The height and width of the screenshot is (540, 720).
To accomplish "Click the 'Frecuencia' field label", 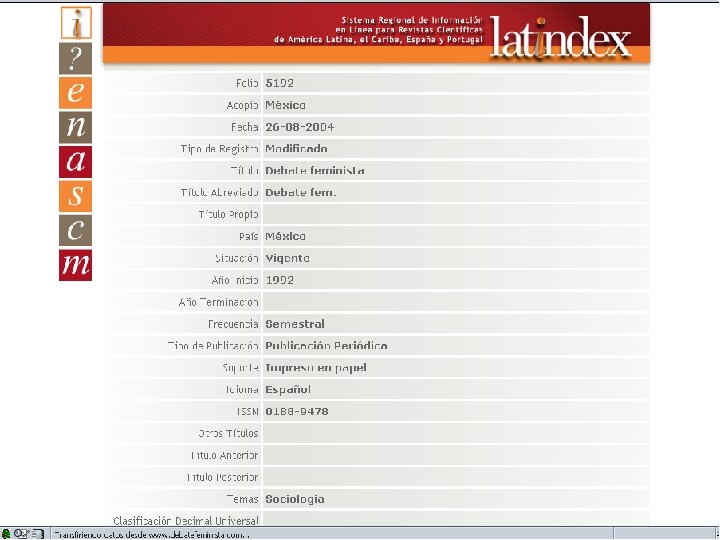I will pyautogui.click(x=233, y=324).
